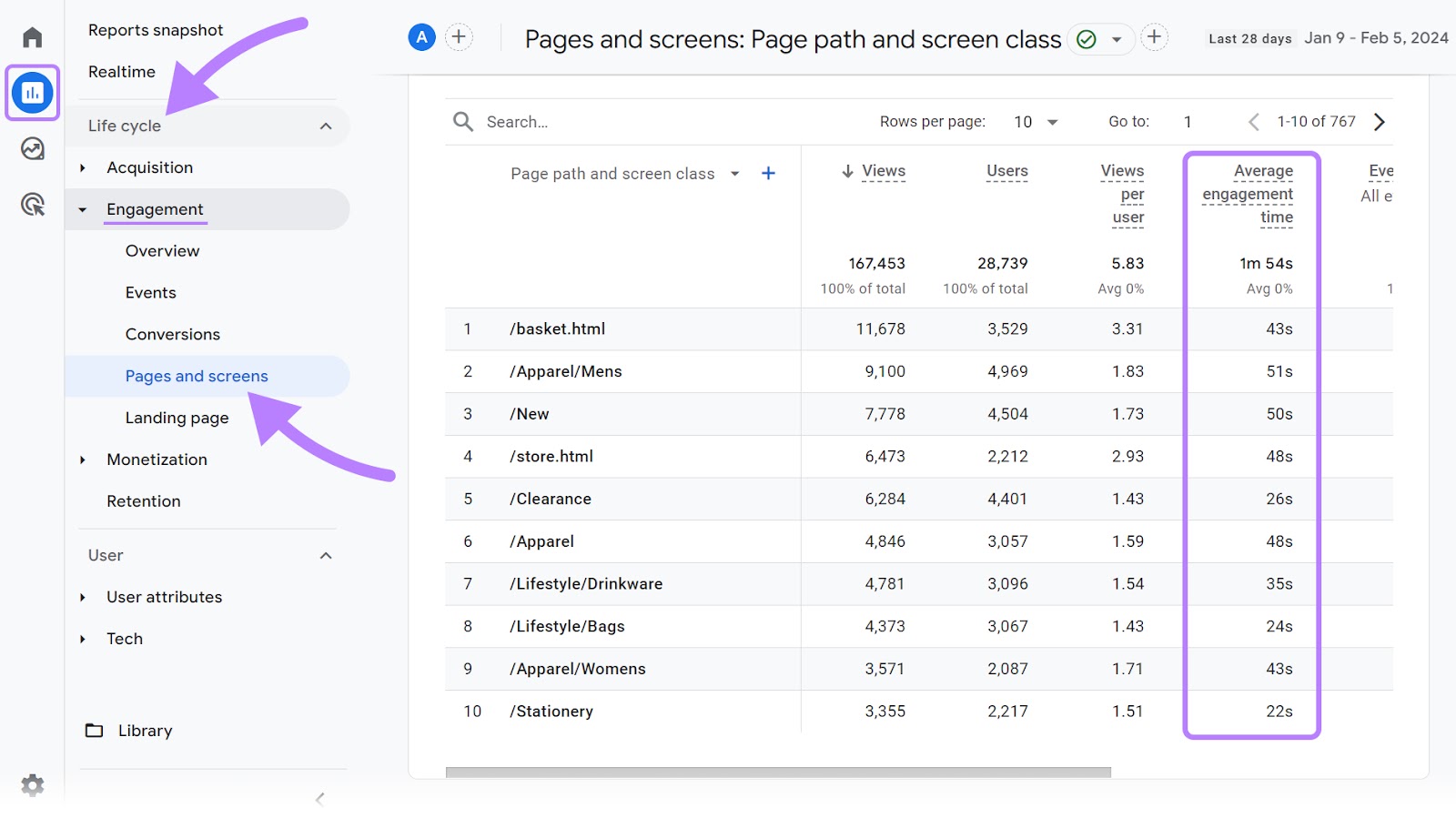Expand the Acquisition tree item
This screenshot has width=1456, height=818.
point(83,168)
